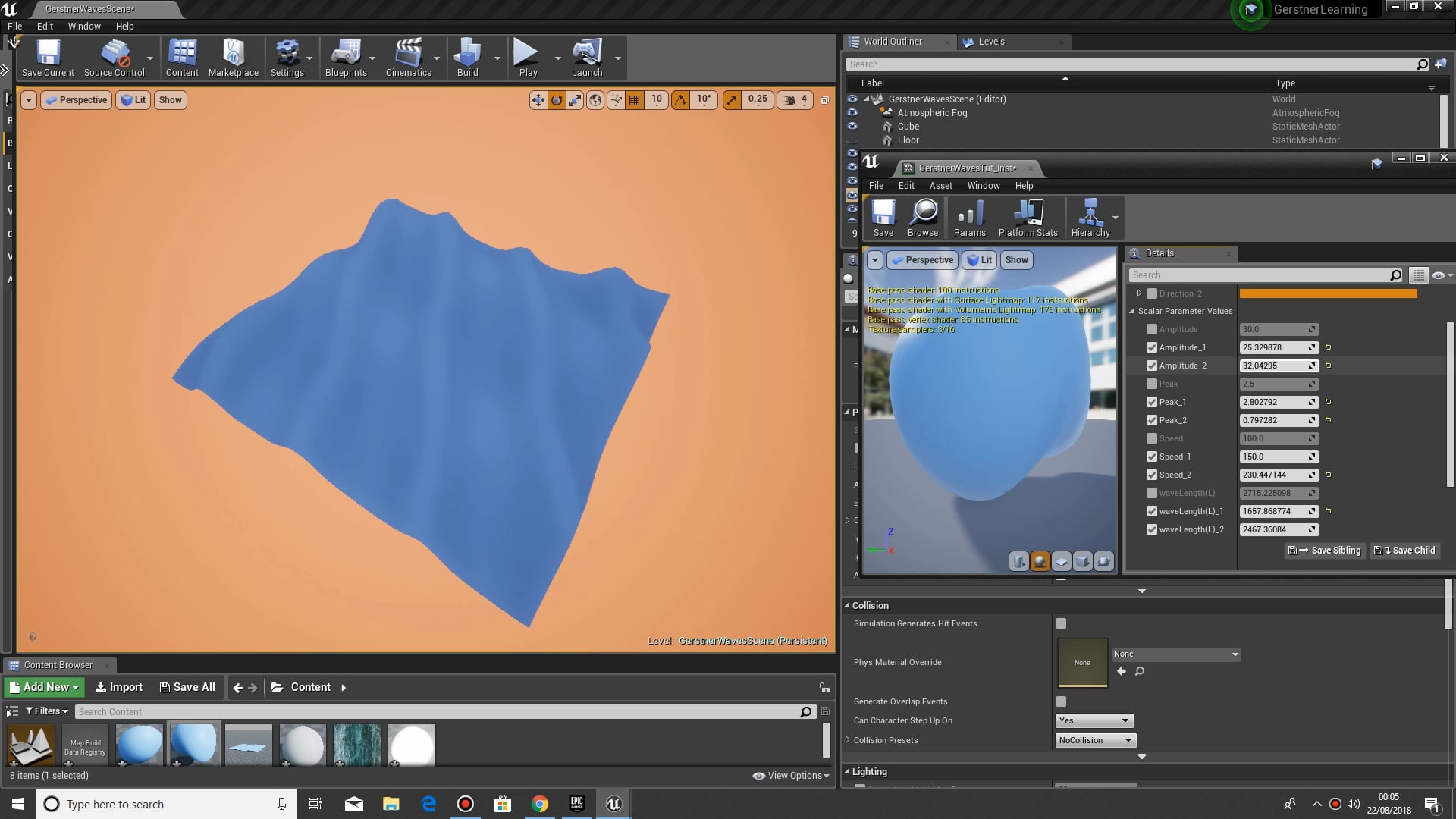
Task: Open Source Control in the main toolbar
Action: 115,58
